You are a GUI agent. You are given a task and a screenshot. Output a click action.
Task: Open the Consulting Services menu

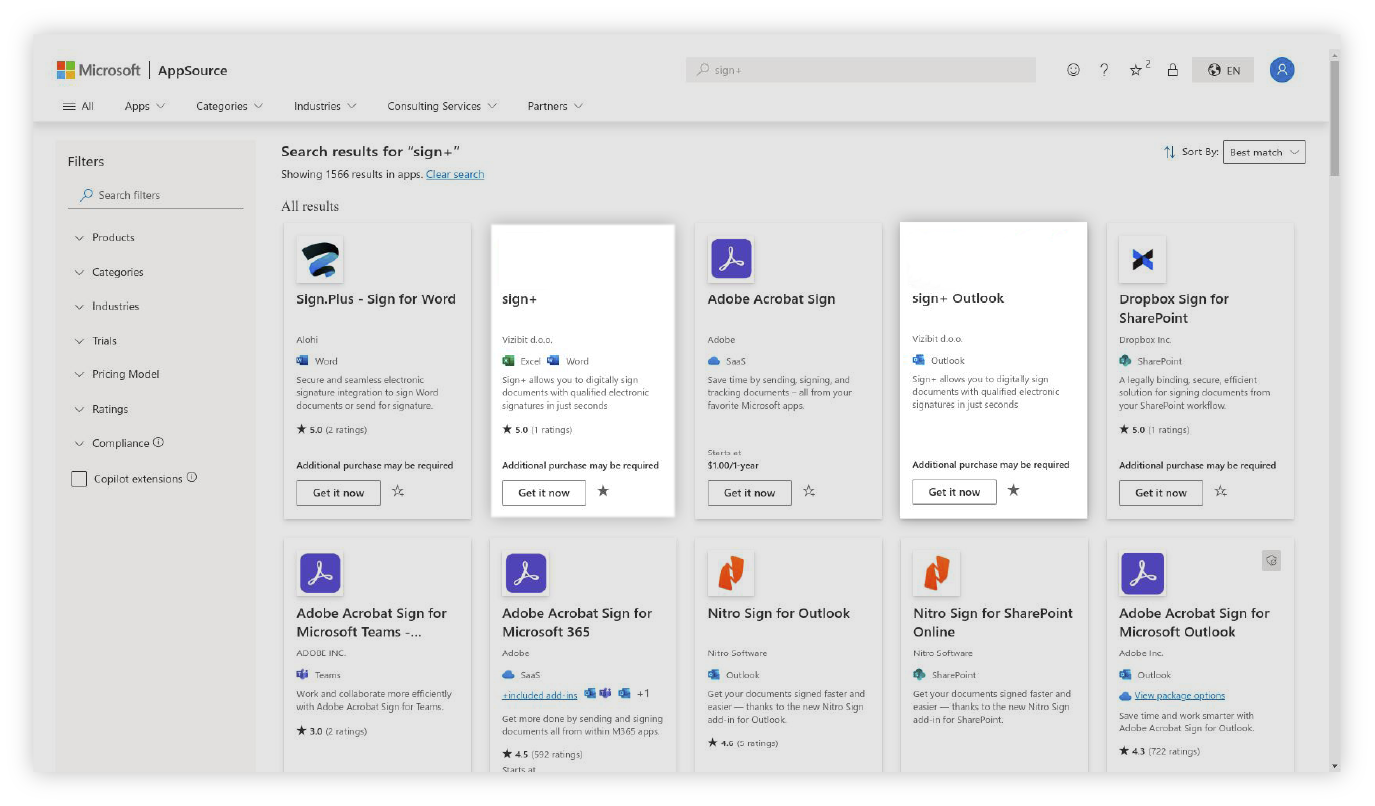coord(441,106)
